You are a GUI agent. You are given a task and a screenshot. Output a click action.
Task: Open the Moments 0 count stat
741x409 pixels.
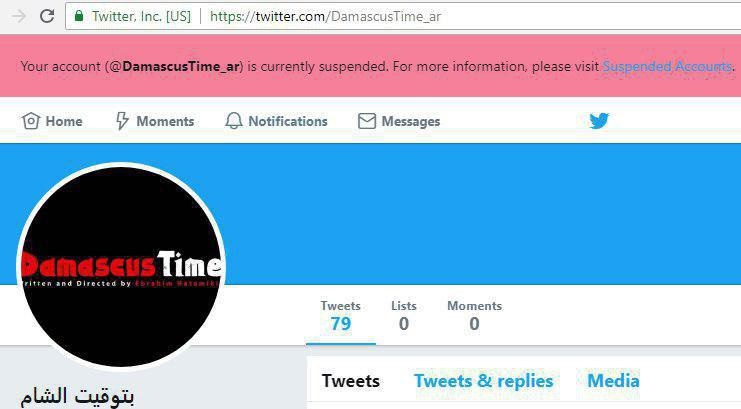474,316
